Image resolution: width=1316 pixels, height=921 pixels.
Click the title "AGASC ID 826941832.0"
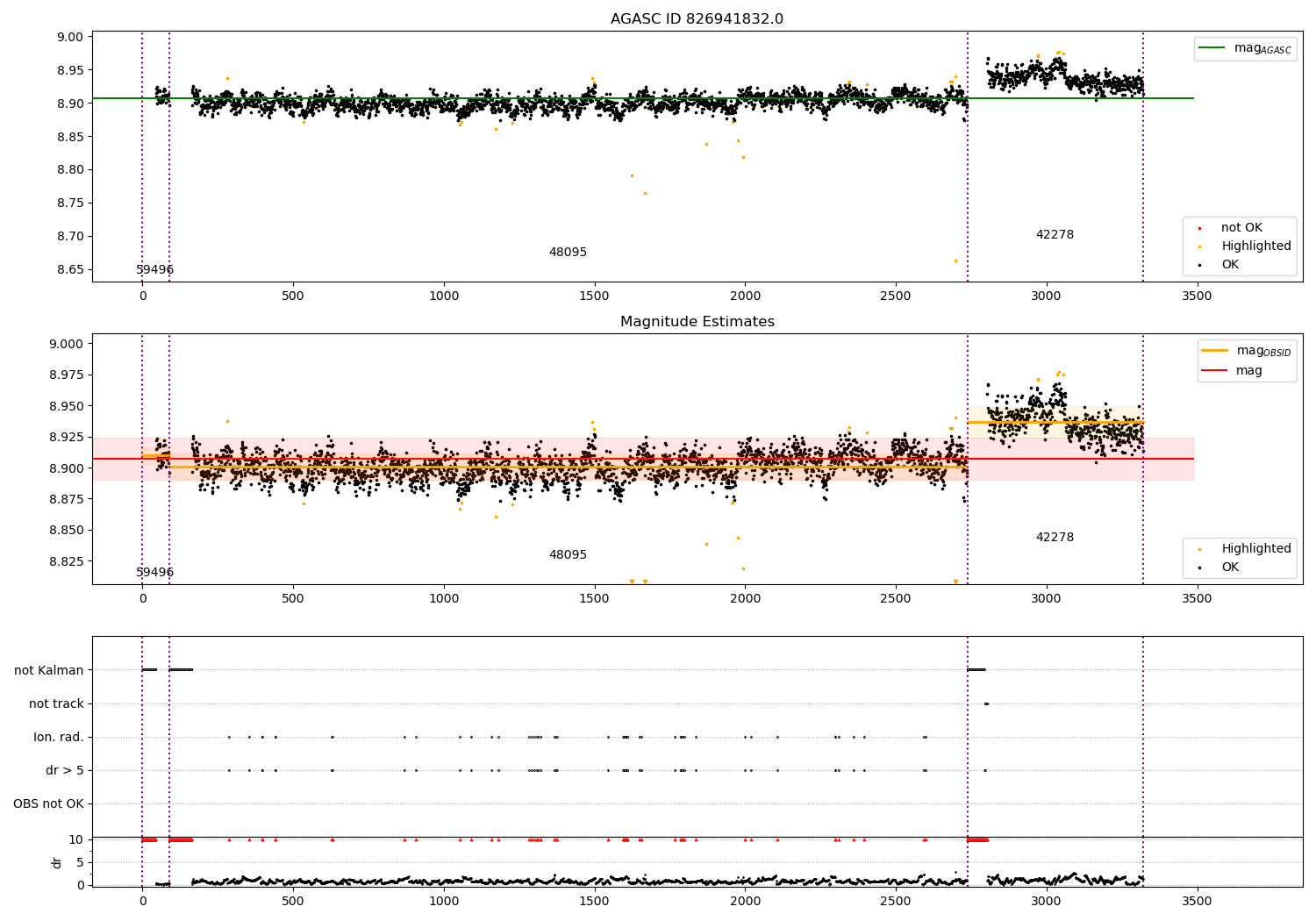(x=697, y=19)
